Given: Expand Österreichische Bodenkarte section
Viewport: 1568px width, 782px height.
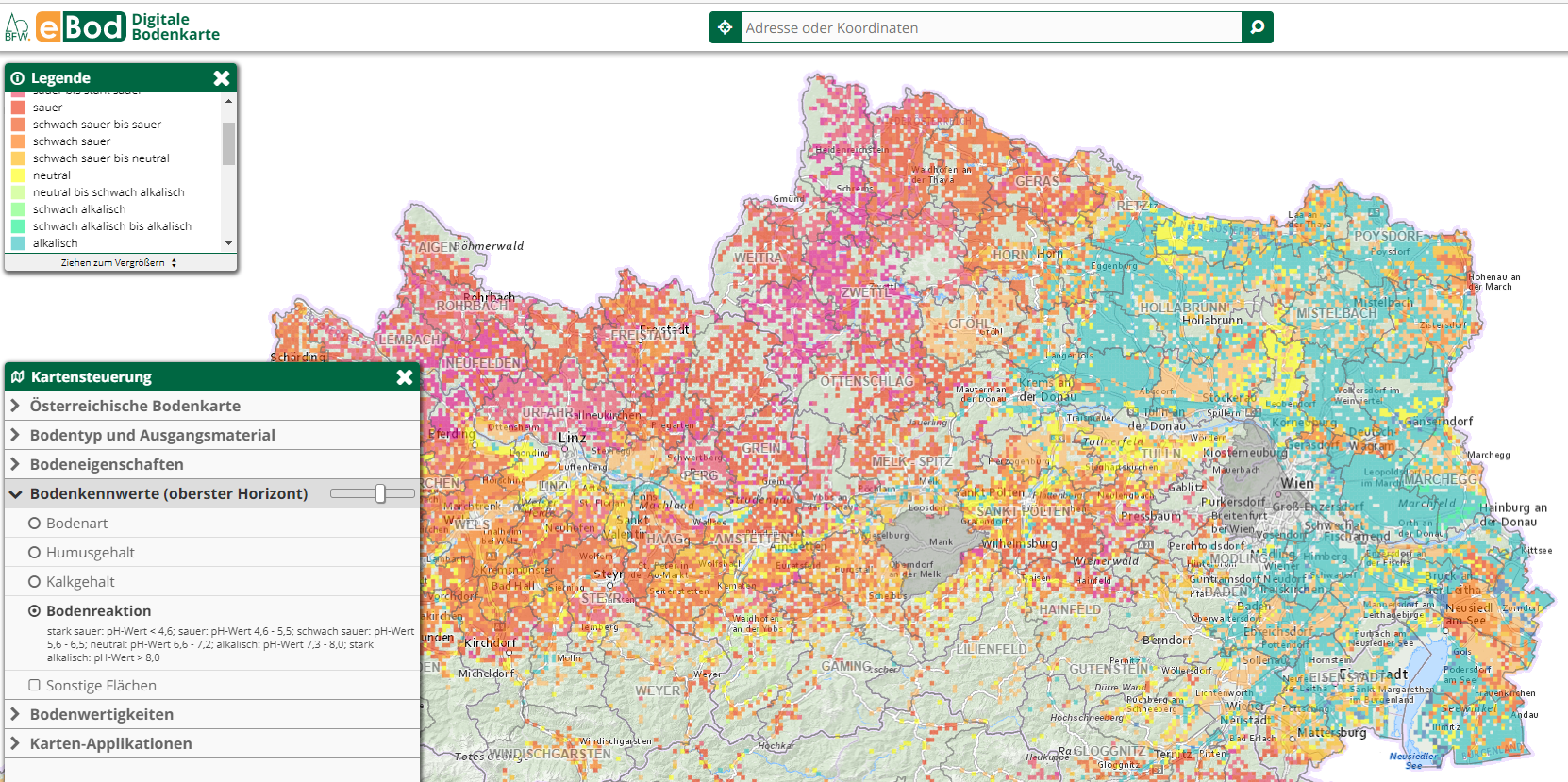Looking at the screenshot, I should (x=135, y=407).
